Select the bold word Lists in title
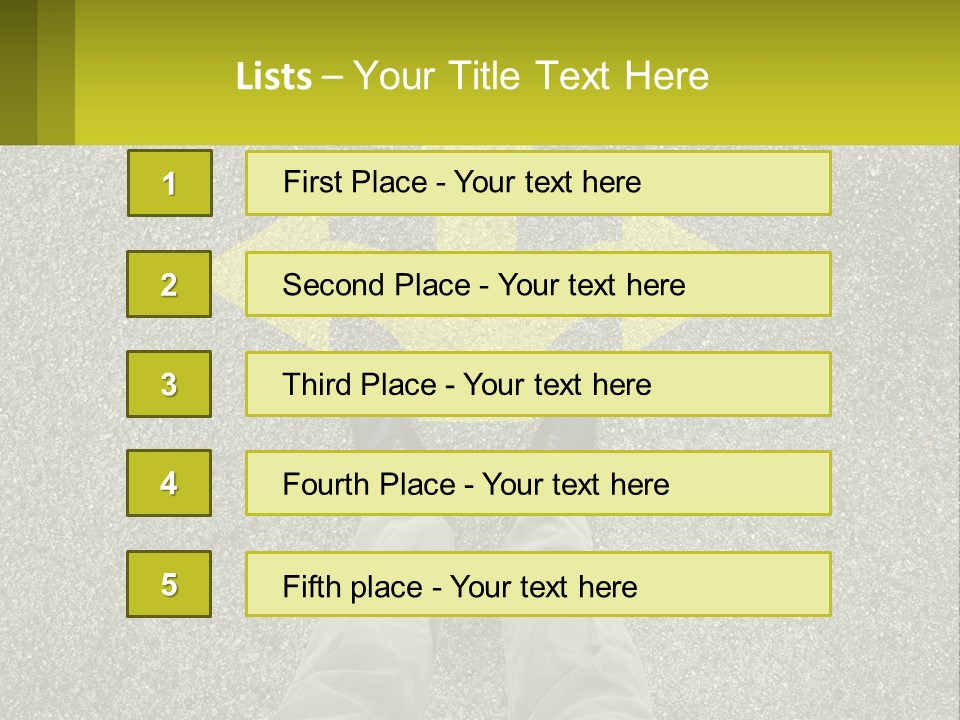This screenshot has width=960, height=720. [274, 77]
